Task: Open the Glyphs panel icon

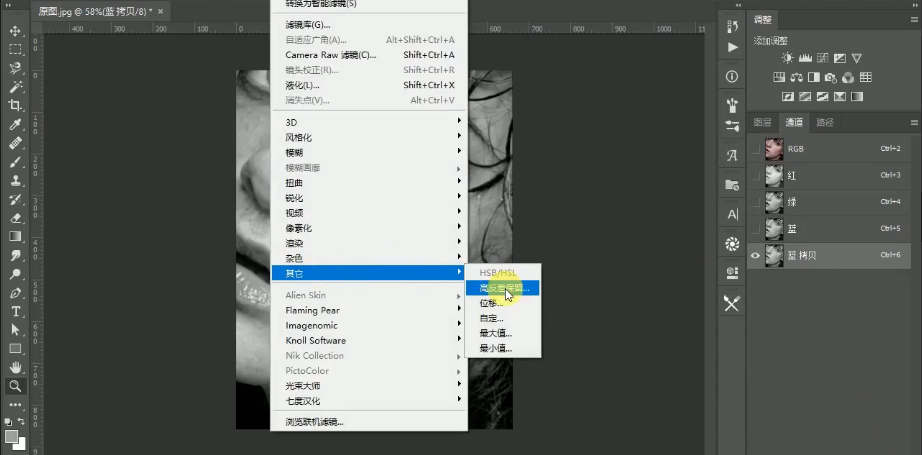Action: click(x=732, y=155)
